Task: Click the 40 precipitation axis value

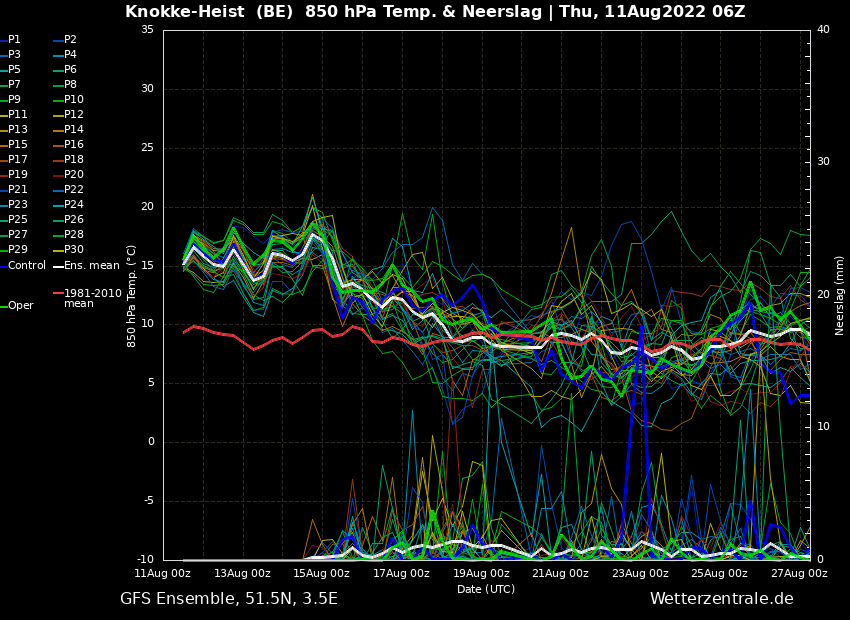Action: point(823,30)
